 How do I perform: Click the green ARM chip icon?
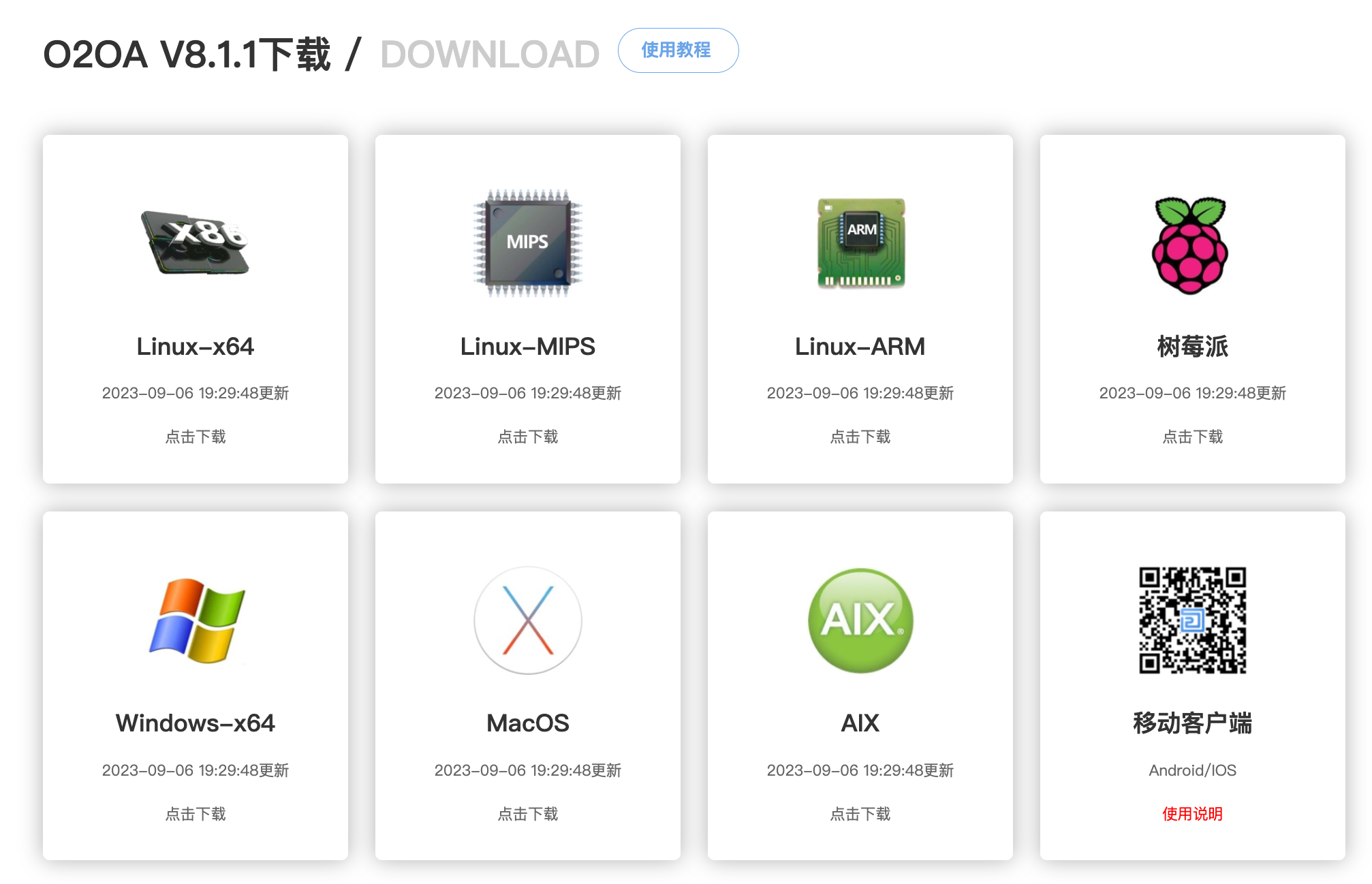(860, 243)
